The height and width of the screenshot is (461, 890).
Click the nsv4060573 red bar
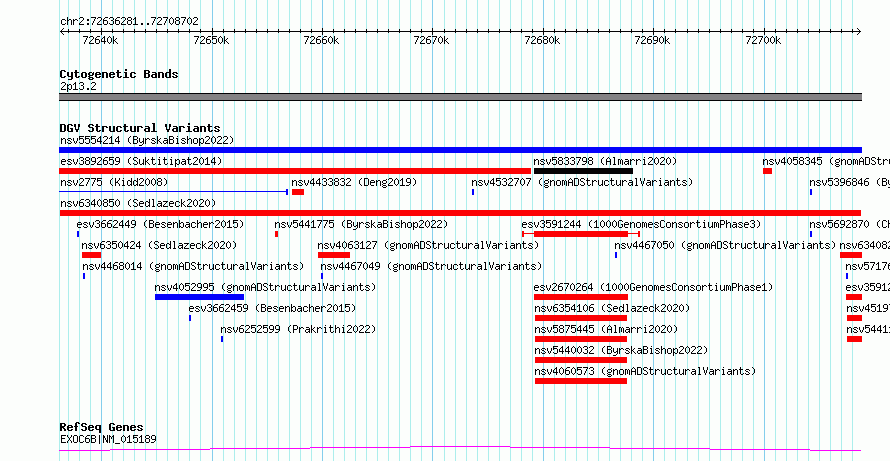(581, 381)
